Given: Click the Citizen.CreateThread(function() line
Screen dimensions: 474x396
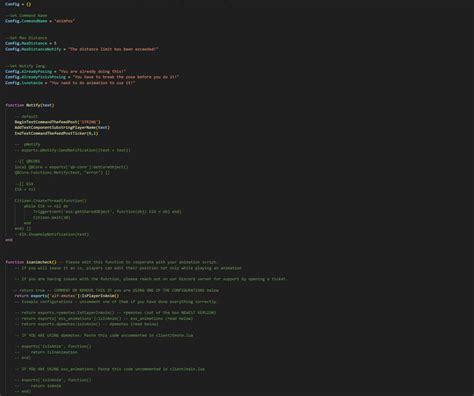Looking at the screenshot, I should point(51,201).
